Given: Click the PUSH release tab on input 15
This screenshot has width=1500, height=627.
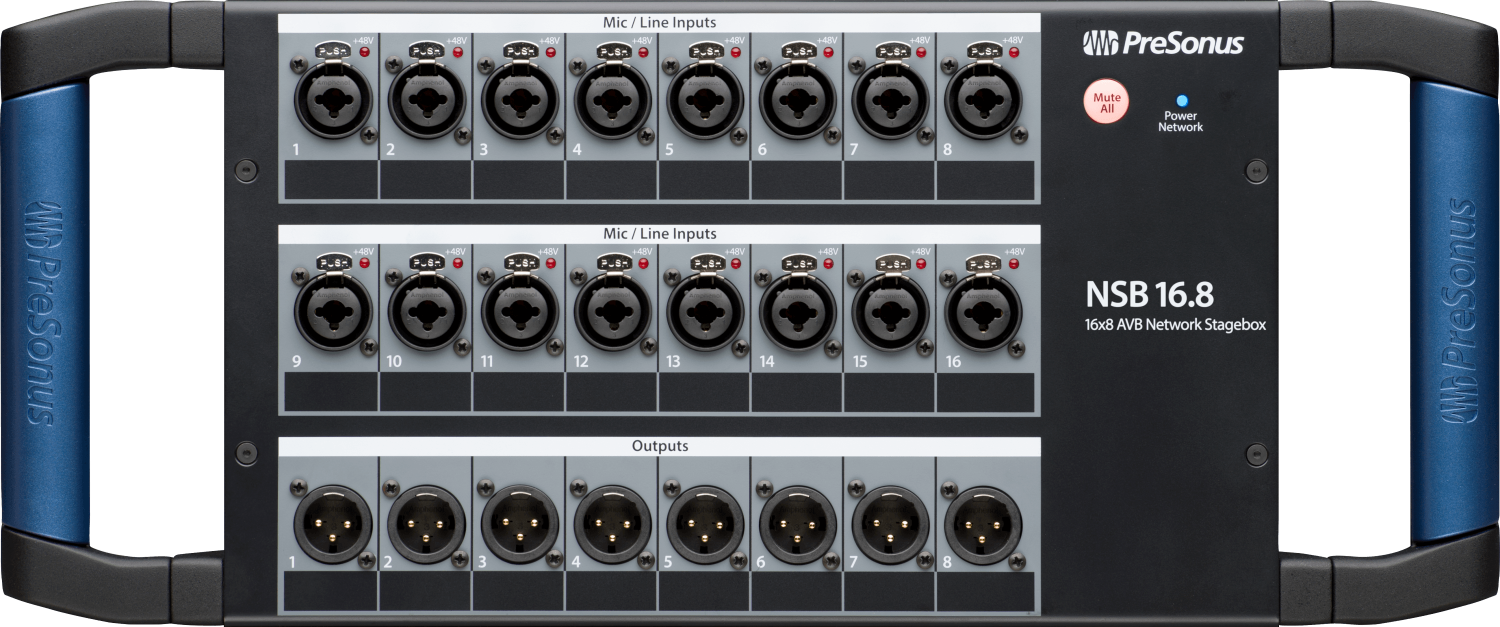Looking at the screenshot, I should (x=891, y=263).
